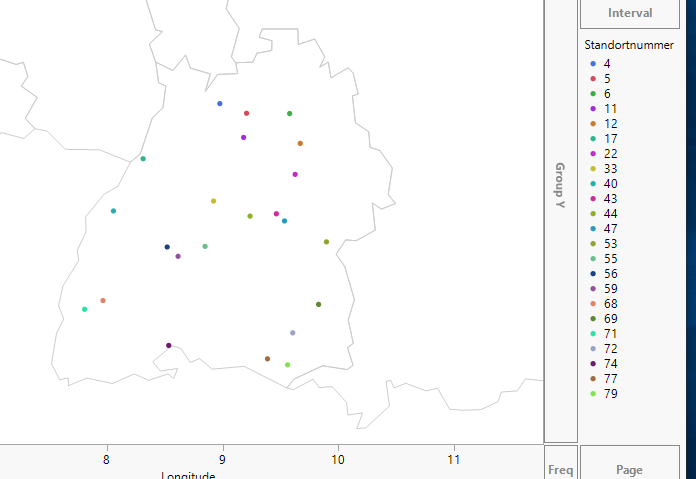
Task: Click legend item labeled 33
Action: 603,169
